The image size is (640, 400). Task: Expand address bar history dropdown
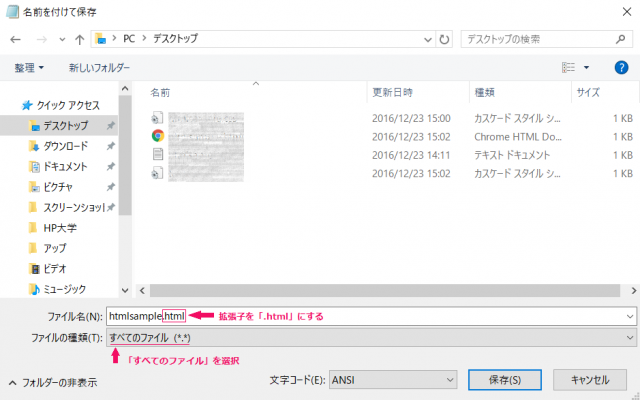point(428,40)
